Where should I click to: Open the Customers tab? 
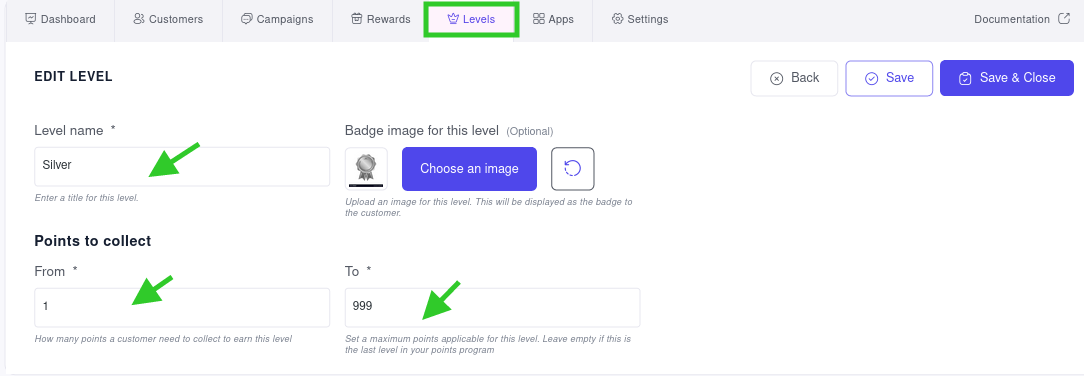tap(169, 19)
